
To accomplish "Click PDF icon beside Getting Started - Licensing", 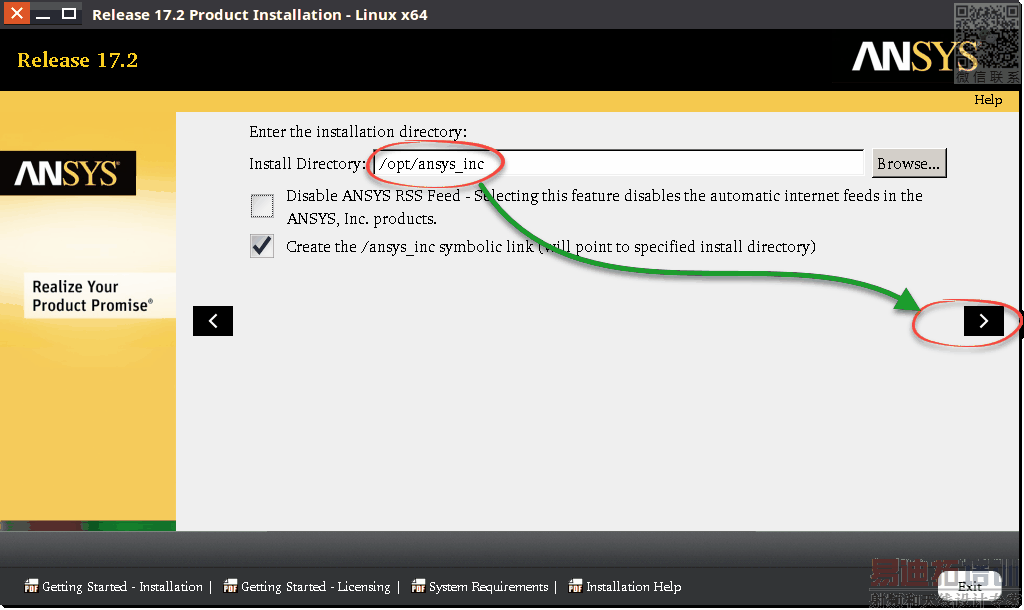I will [230, 586].
